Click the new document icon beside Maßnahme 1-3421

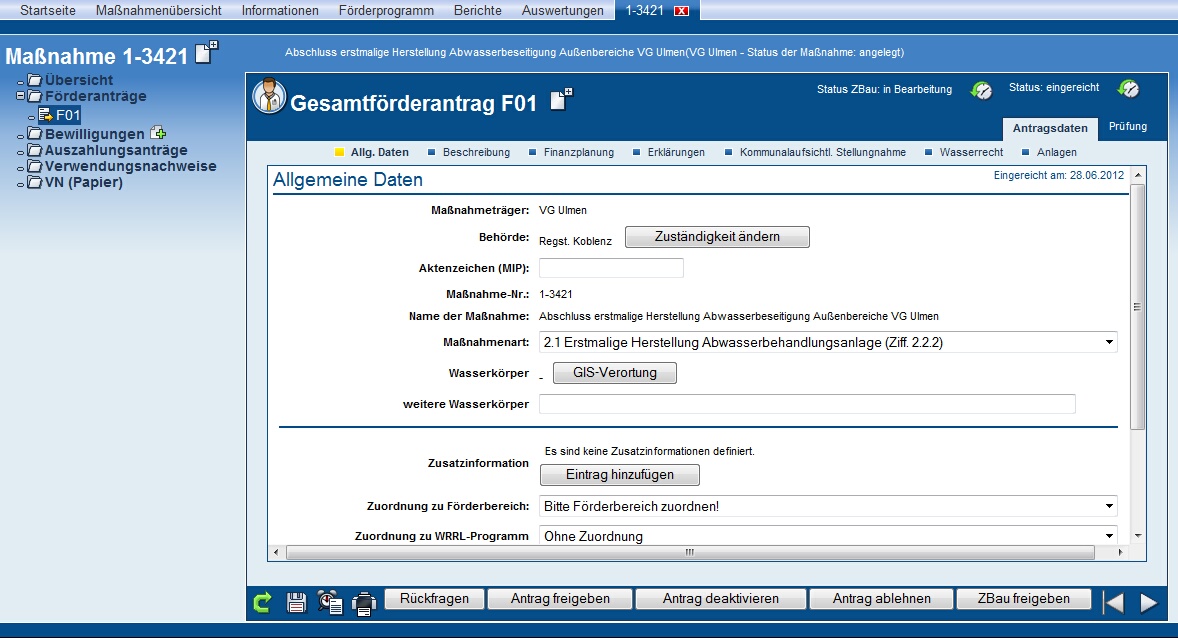[x=207, y=53]
